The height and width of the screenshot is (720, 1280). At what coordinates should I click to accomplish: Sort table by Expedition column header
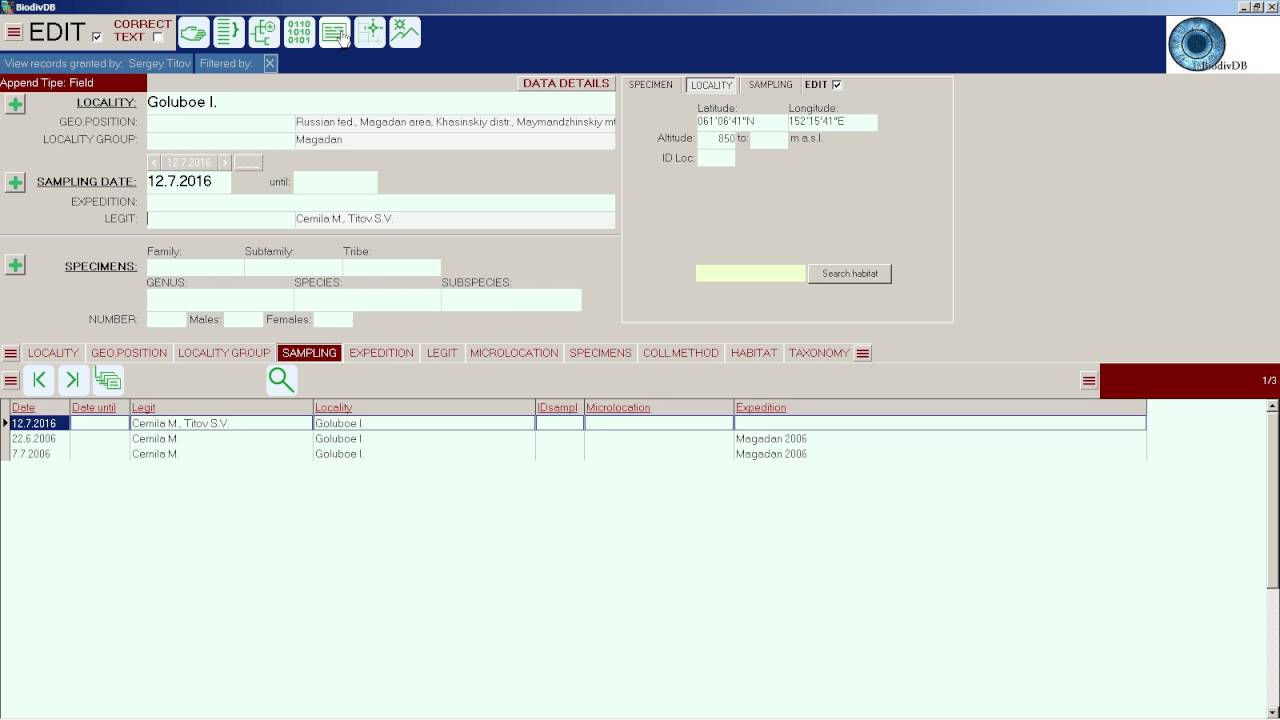click(939, 408)
